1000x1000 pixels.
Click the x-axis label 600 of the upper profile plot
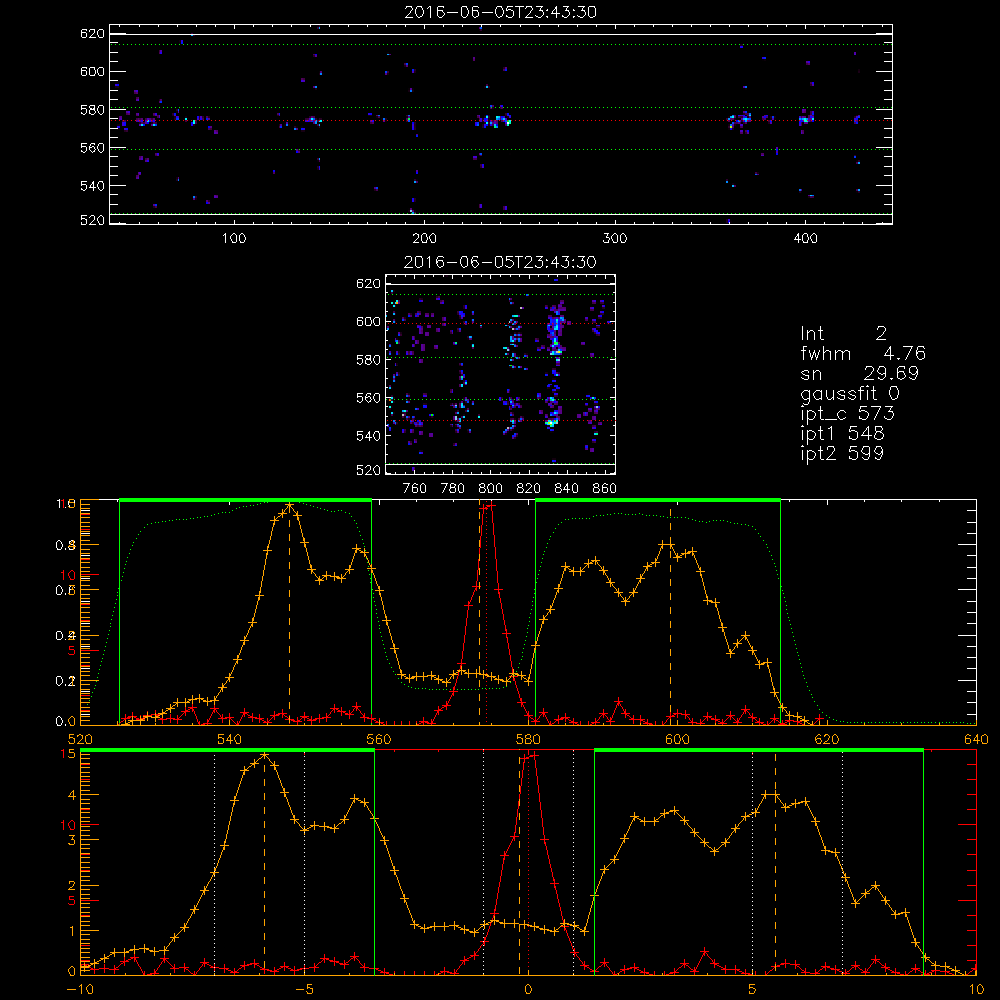677,739
